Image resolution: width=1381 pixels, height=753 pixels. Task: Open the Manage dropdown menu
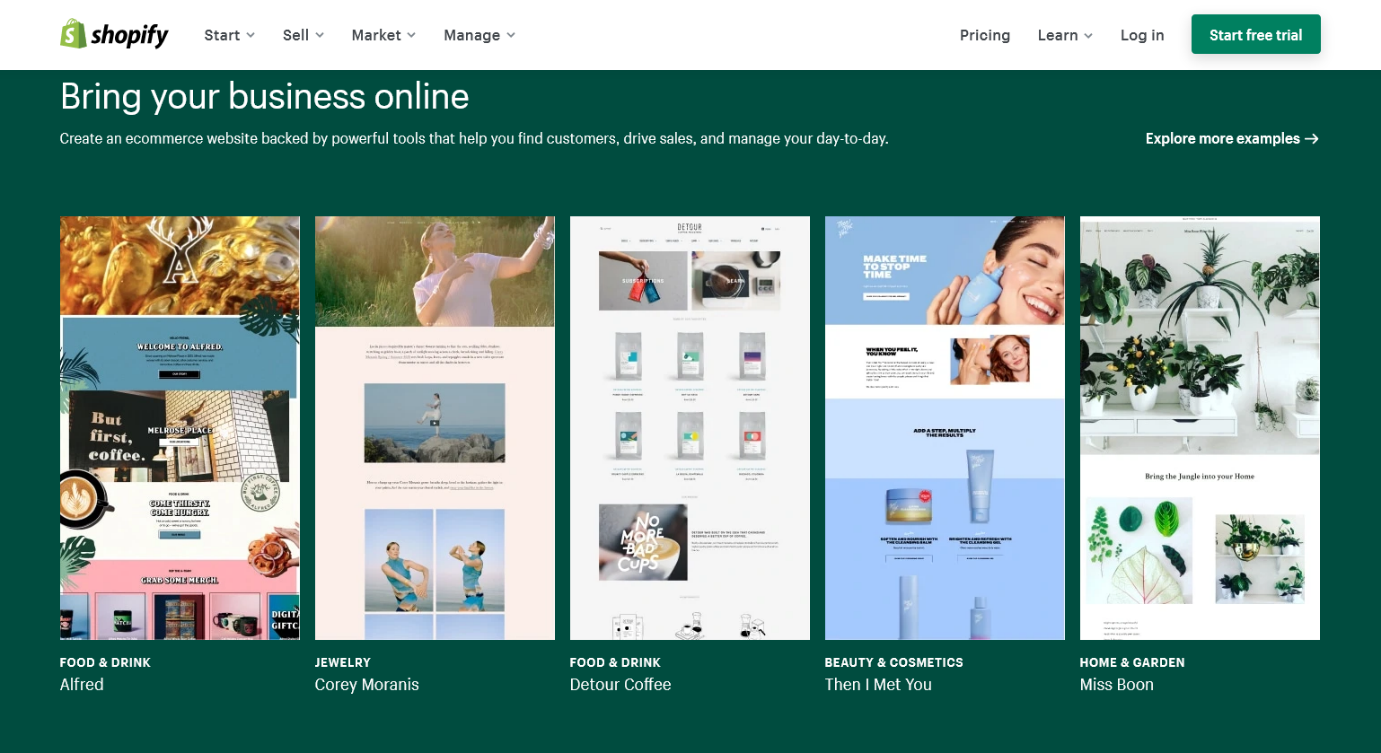coord(479,35)
